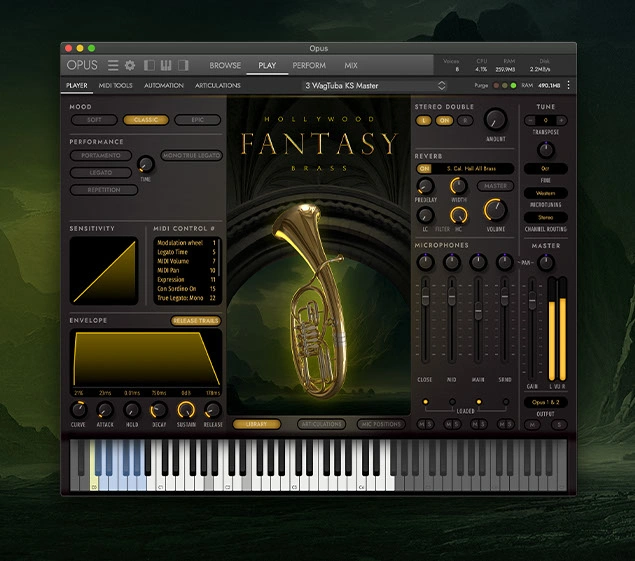Increase transpose with the plus button
Image resolution: width=635 pixels, height=561 pixels.
[x=561, y=120]
